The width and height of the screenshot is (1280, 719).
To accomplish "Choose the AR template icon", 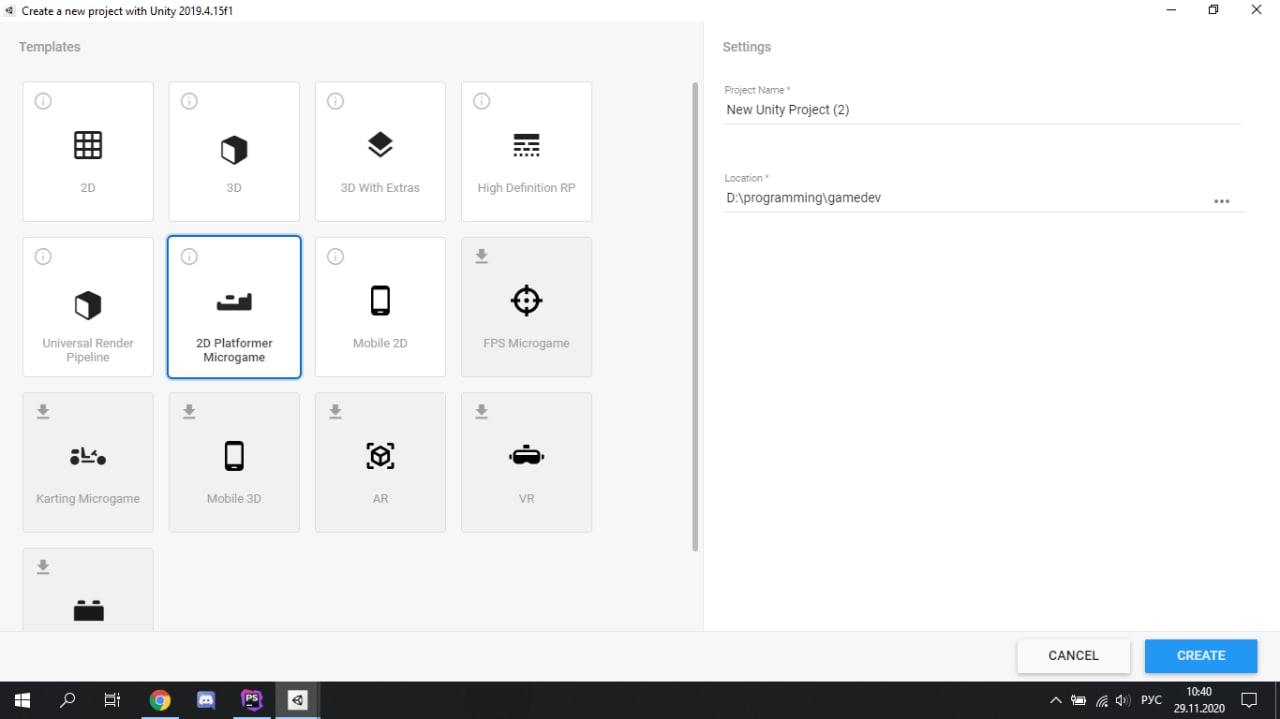I will tap(380, 456).
